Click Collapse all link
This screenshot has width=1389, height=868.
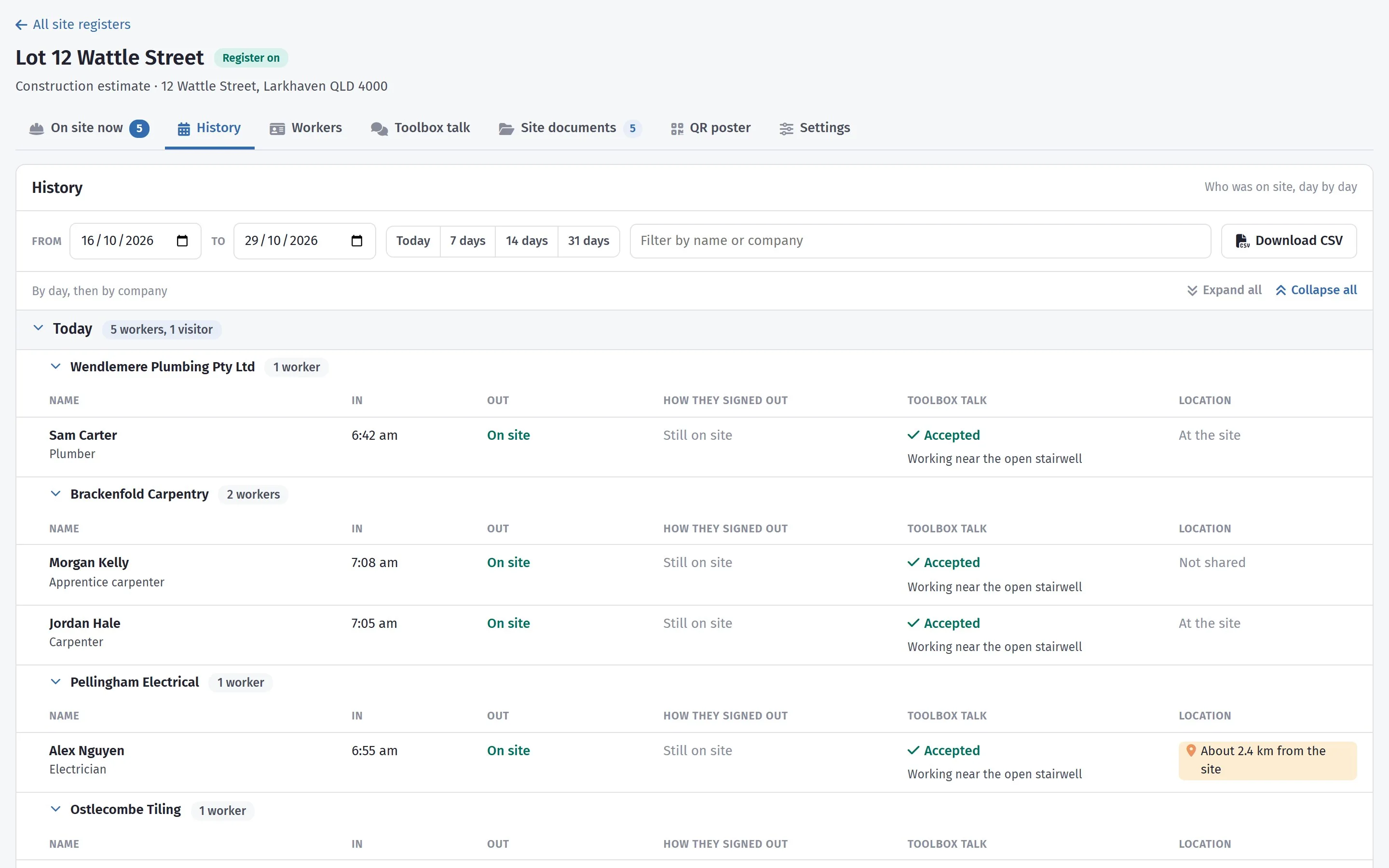click(1316, 290)
